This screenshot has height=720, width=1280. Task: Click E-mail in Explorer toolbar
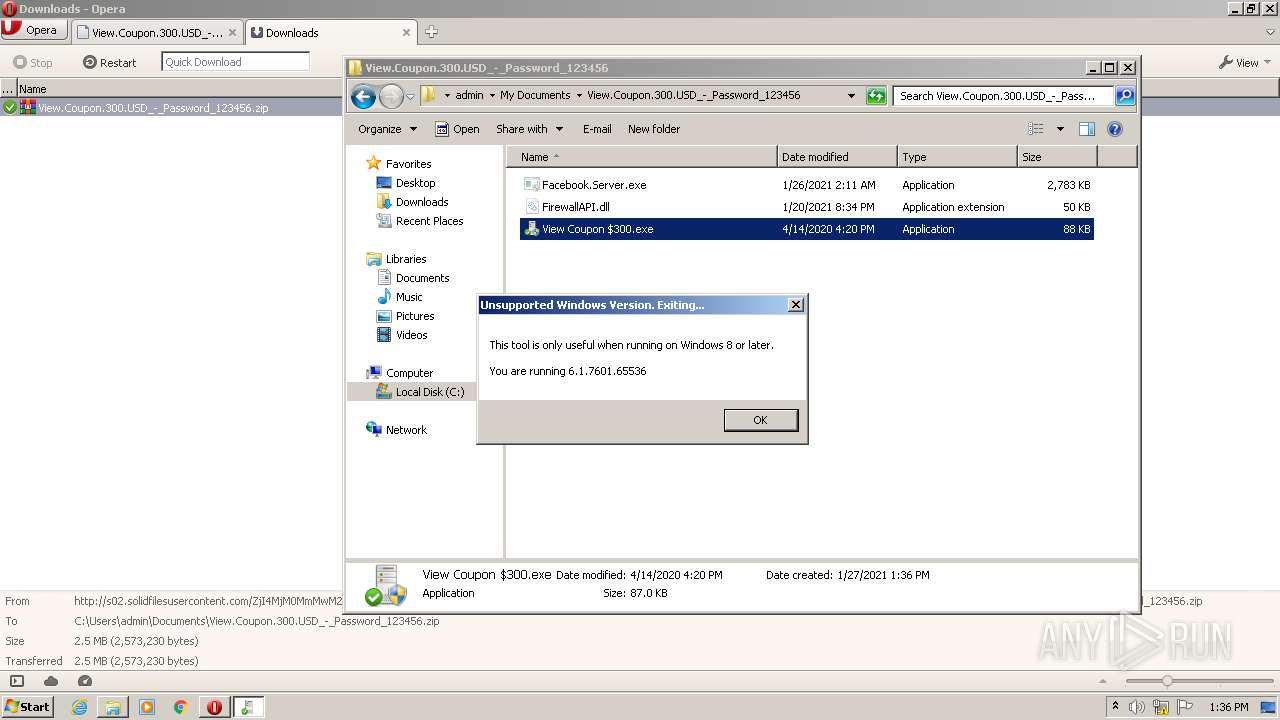tap(597, 129)
